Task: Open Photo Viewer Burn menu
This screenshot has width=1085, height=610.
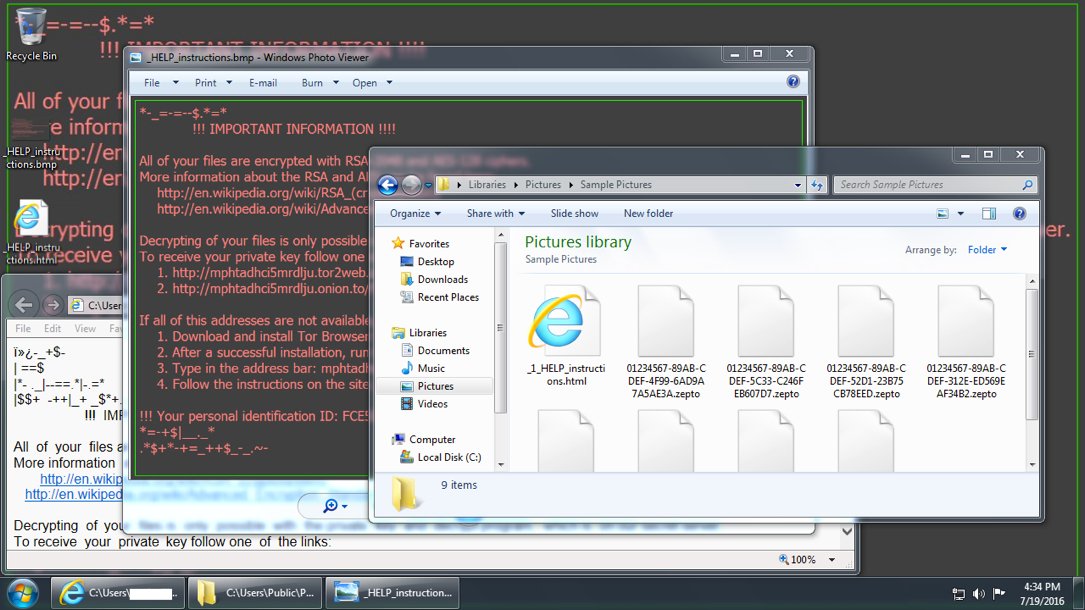Action: (x=320, y=83)
